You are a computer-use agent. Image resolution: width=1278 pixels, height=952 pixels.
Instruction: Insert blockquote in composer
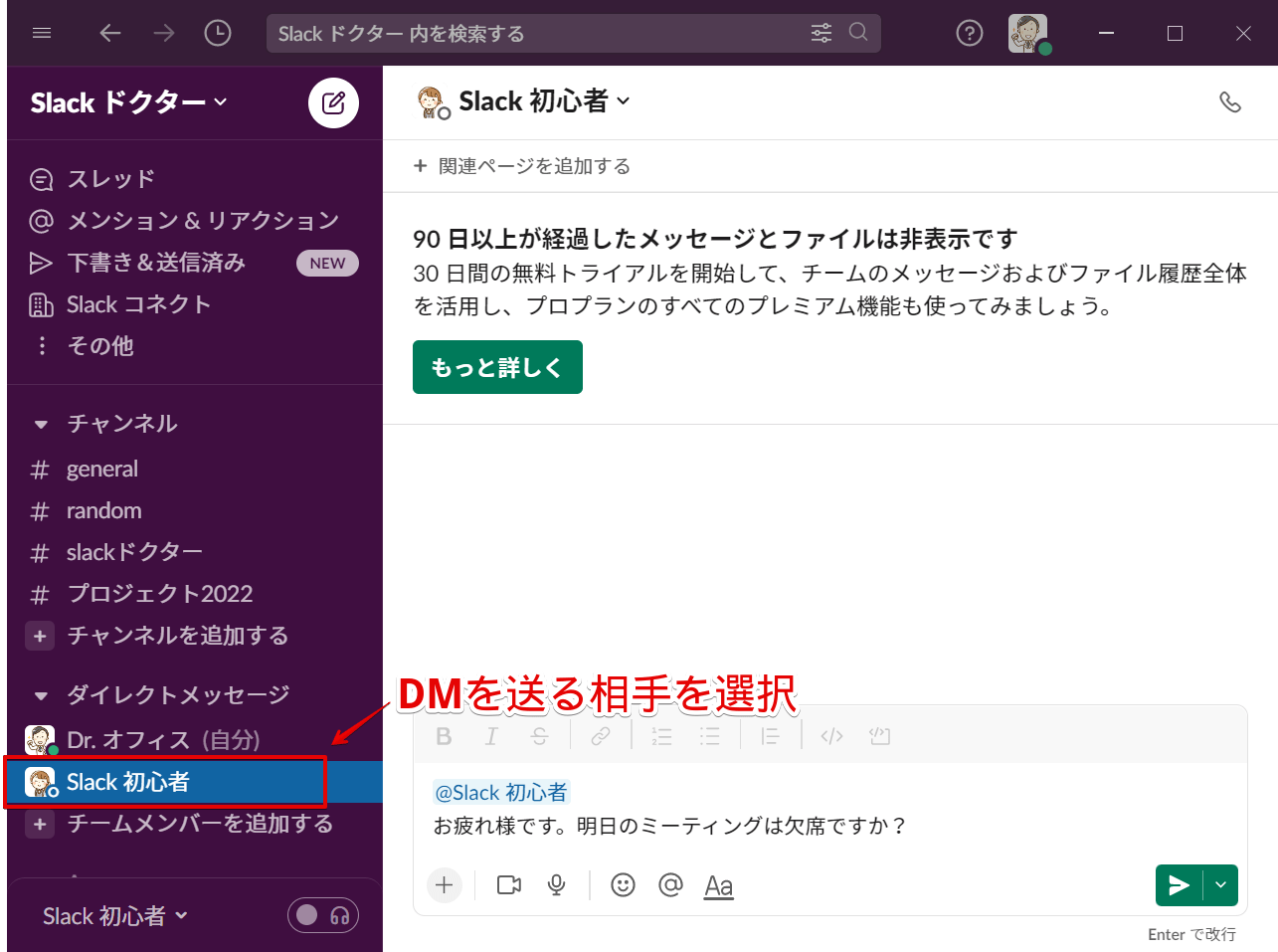[770, 736]
